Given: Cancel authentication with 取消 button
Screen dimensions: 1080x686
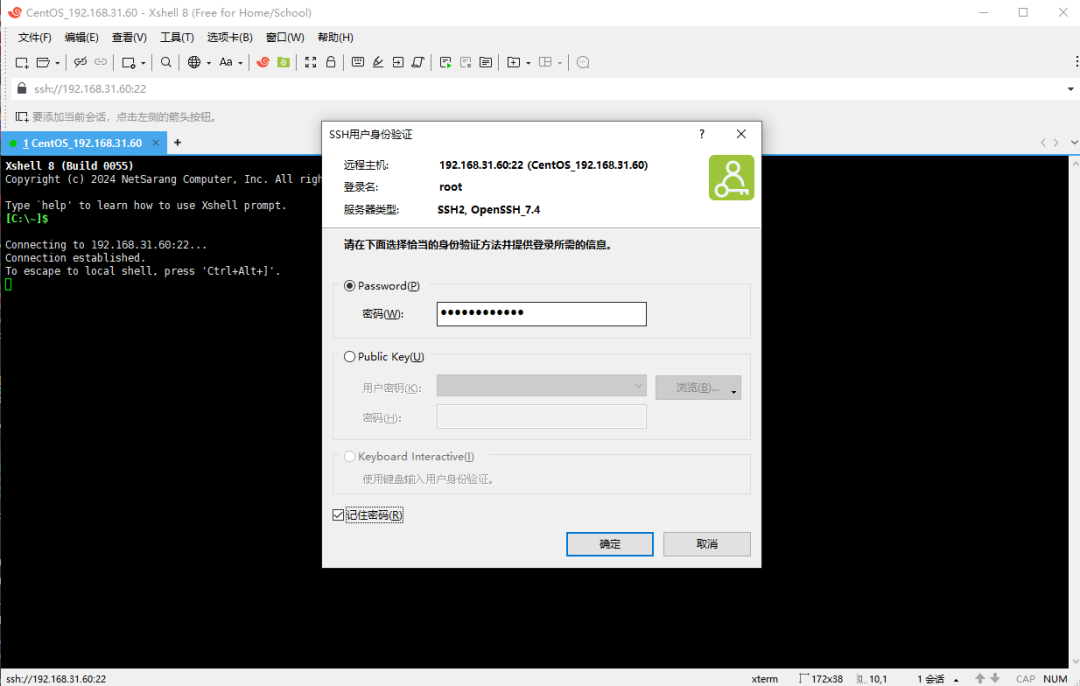Looking at the screenshot, I should tap(707, 544).
